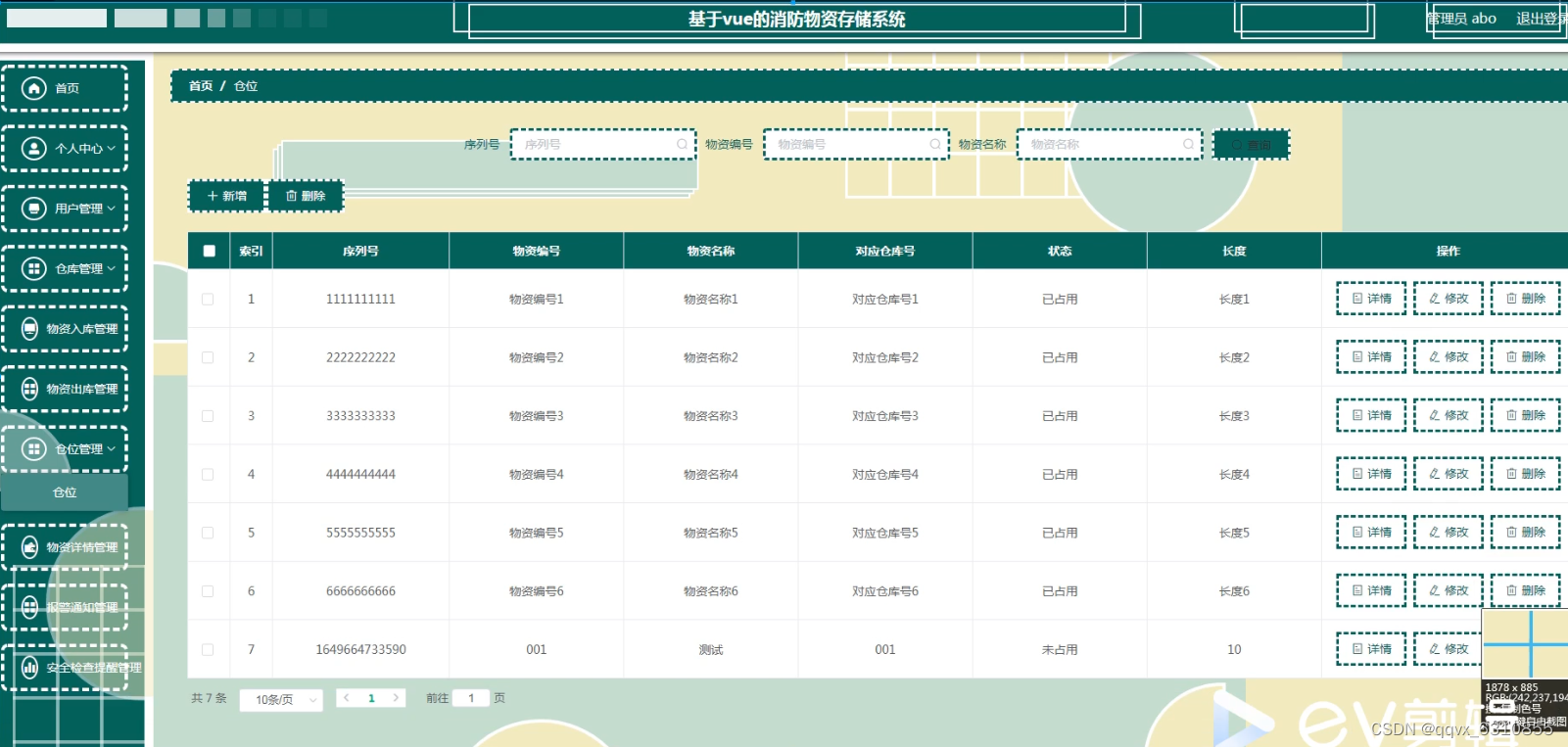Open the 物资详情管理 menu

(x=65, y=547)
